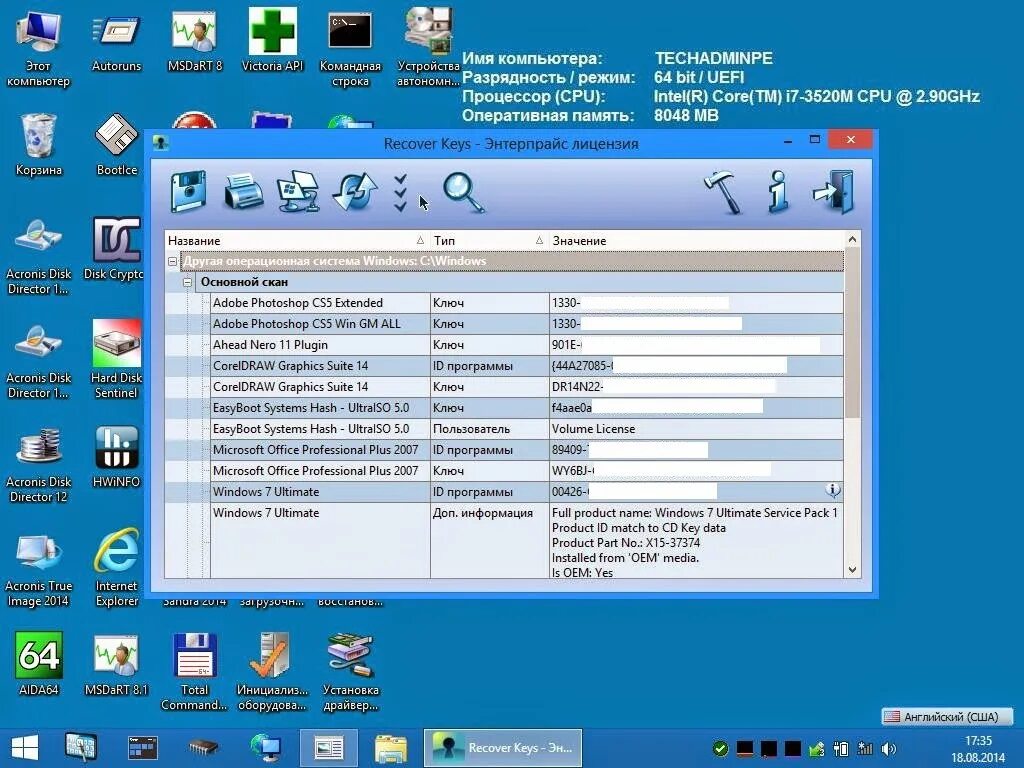1024x768 pixels.
Task: Click the Info about icon
Action: click(x=778, y=191)
